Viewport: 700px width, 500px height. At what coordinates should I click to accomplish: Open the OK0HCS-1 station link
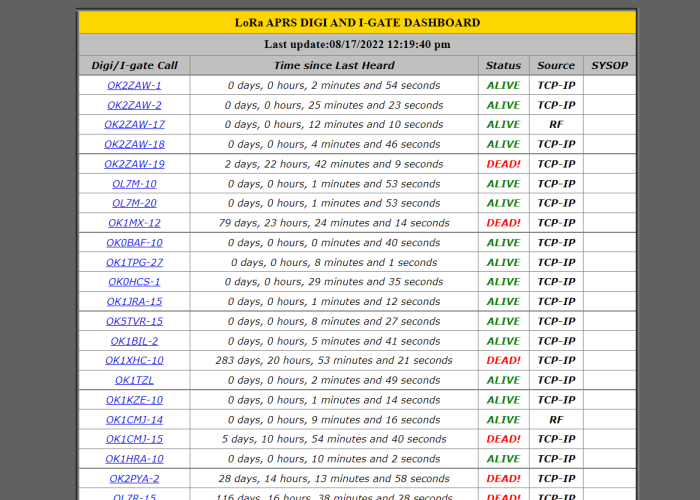click(134, 282)
